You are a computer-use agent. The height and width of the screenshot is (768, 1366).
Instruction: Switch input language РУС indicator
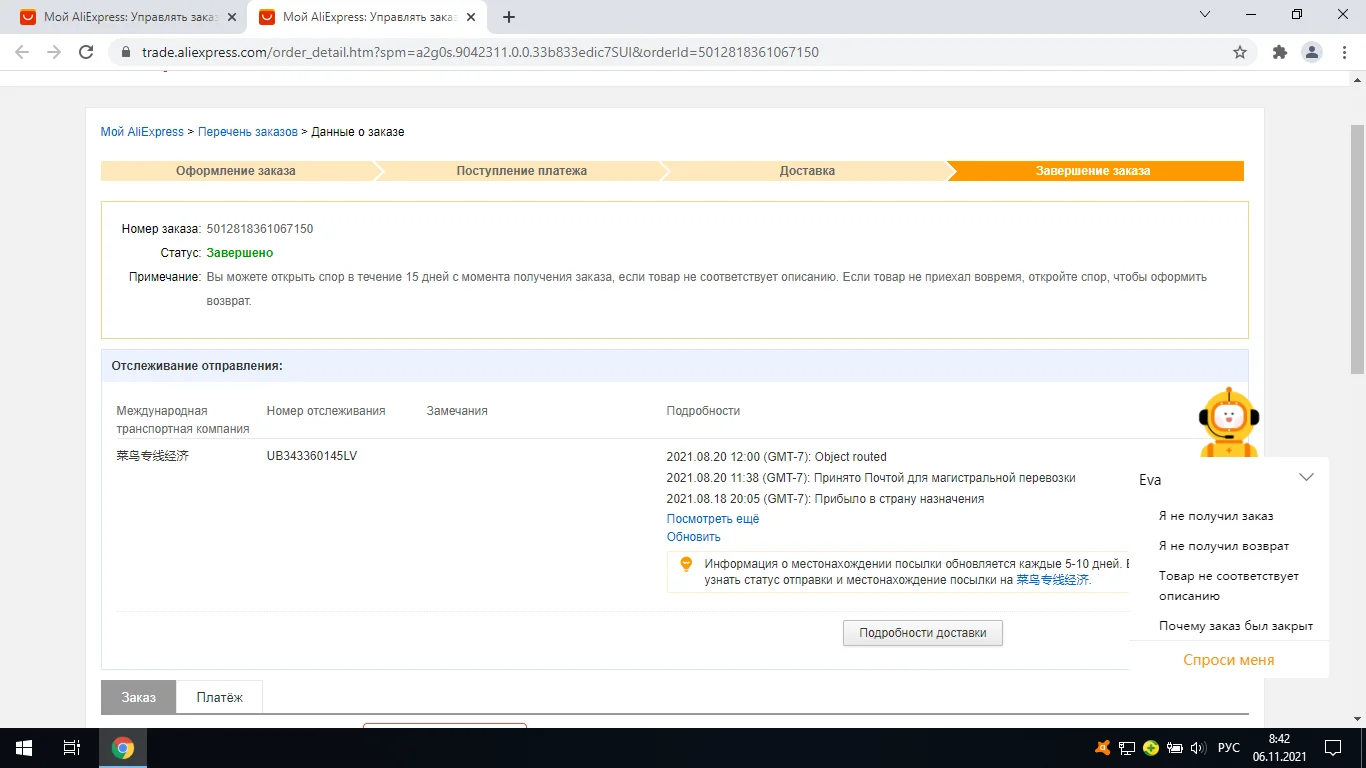point(1229,748)
